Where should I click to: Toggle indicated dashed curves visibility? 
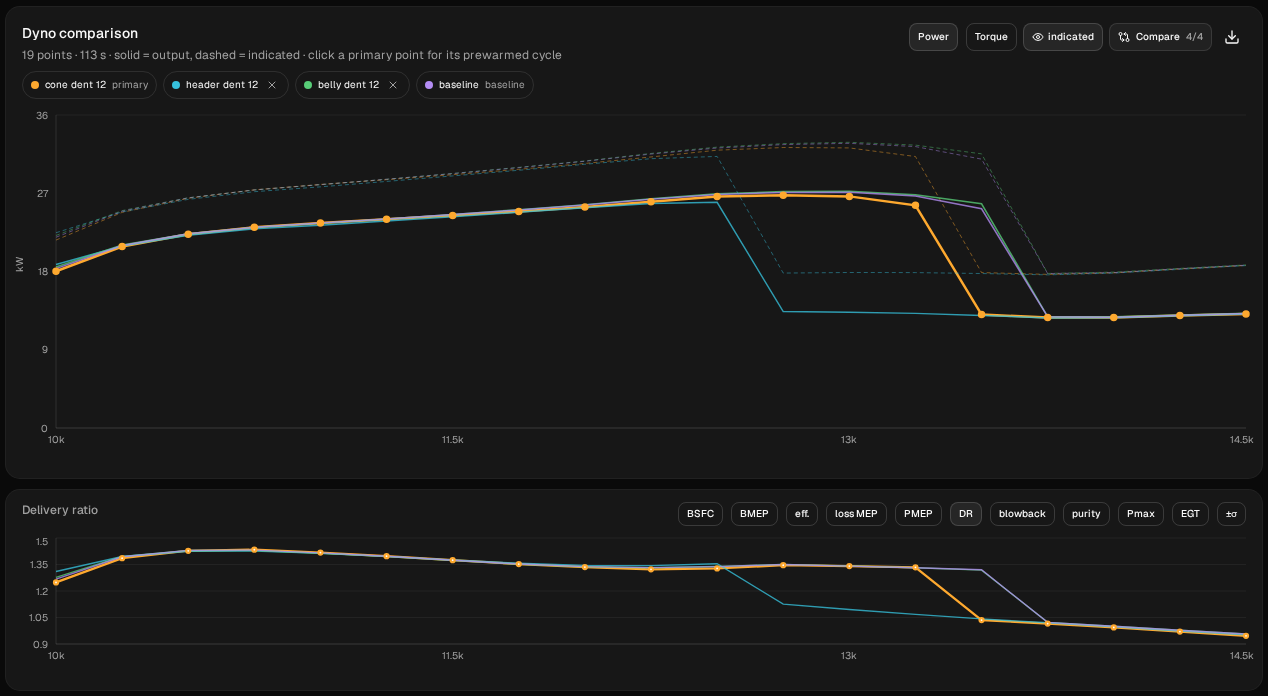1063,37
